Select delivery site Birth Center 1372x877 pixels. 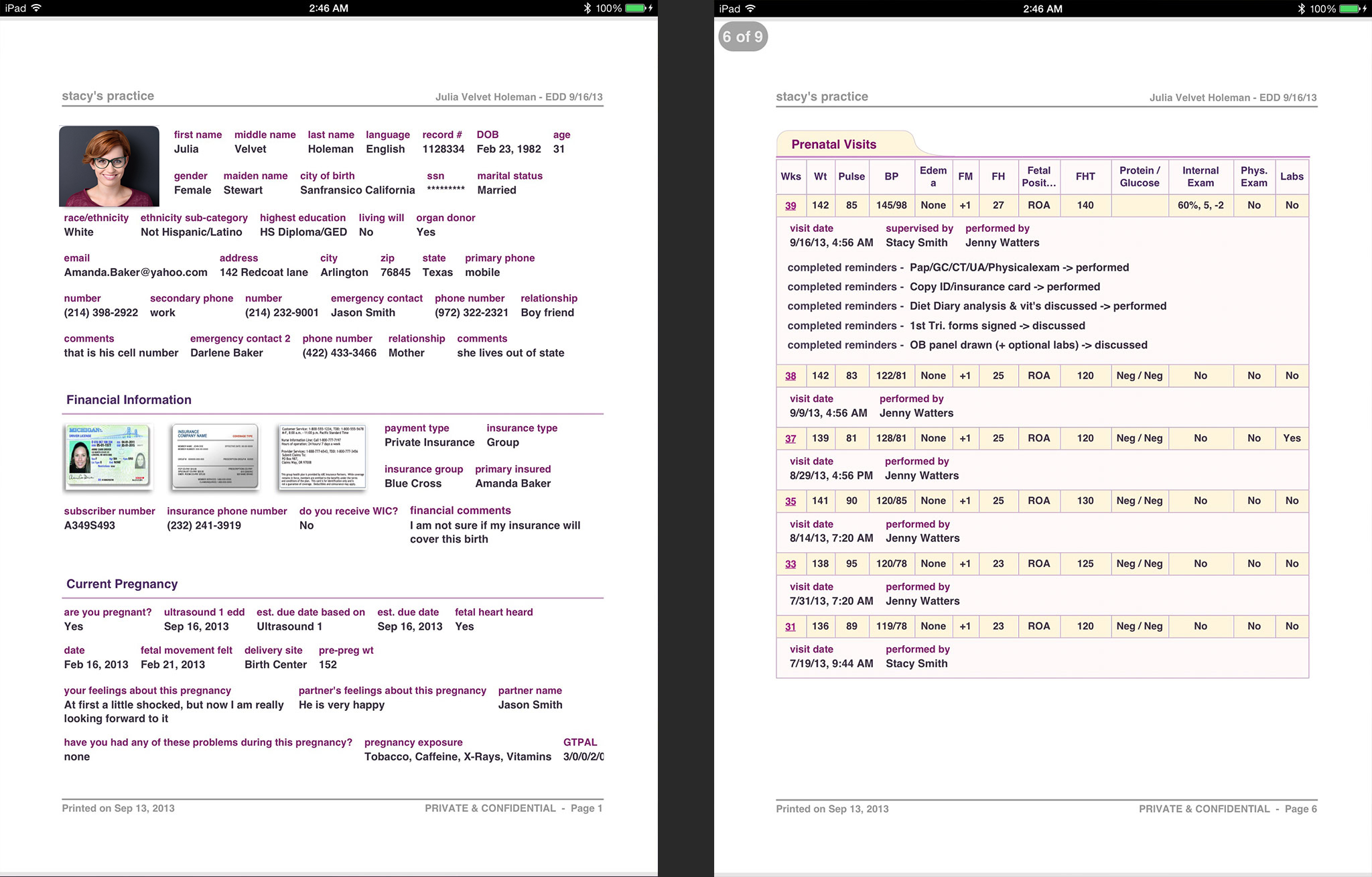pyautogui.click(x=276, y=665)
